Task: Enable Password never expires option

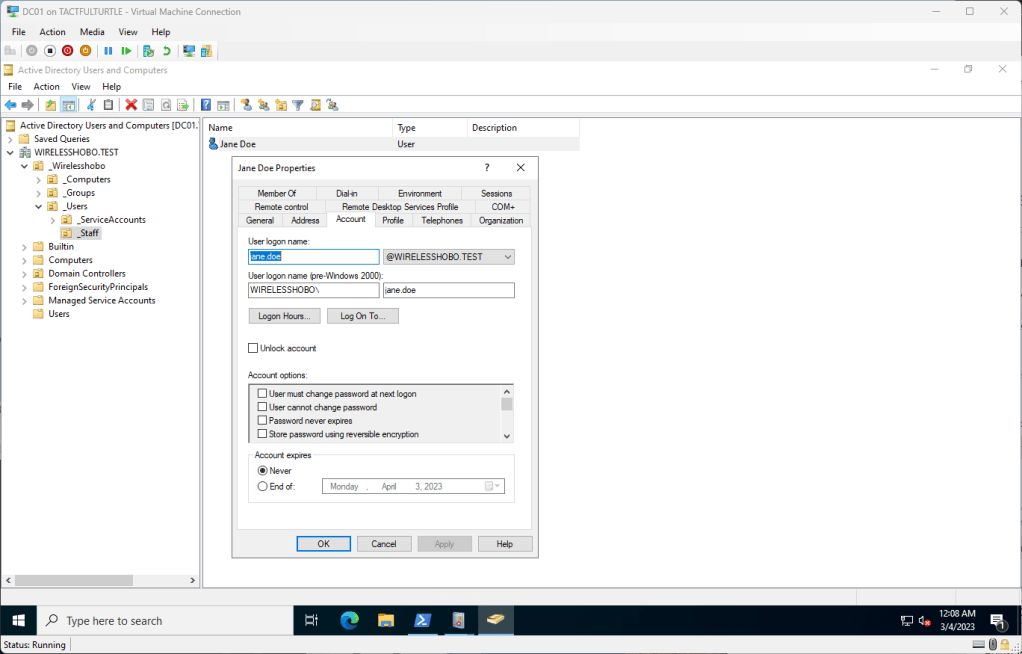Action: [263, 421]
